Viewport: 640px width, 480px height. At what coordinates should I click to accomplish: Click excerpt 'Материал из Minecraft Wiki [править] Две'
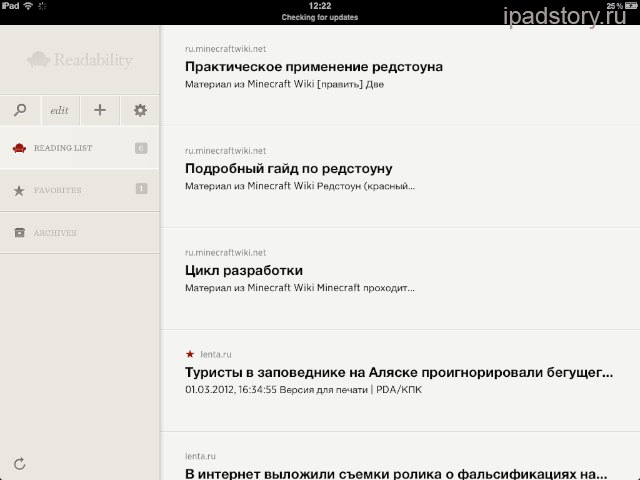tap(284, 84)
